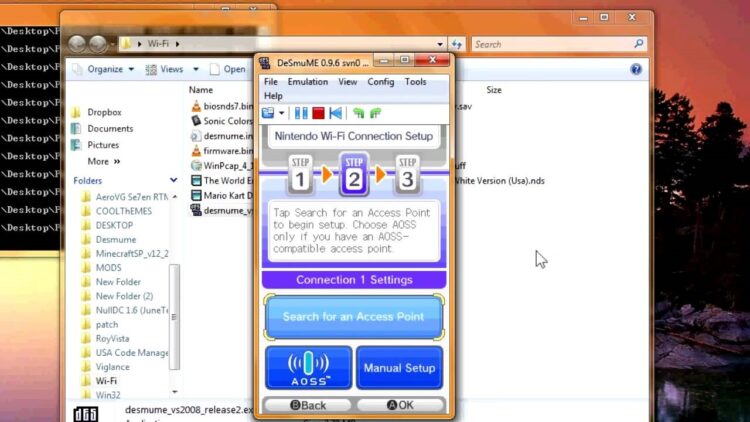Open the Organize dropdown in Explorer

(x=110, y=69)
